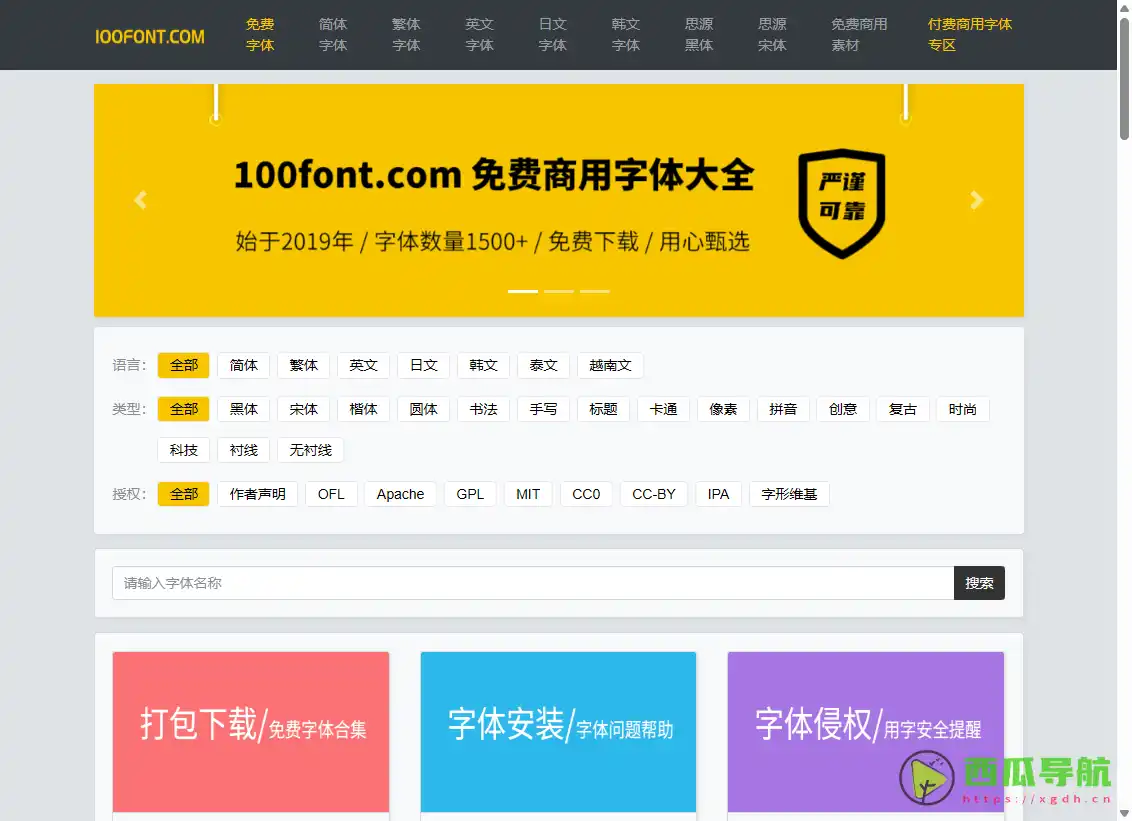
Task: Switch to 英文字体 section
Action: pos(479,35)
